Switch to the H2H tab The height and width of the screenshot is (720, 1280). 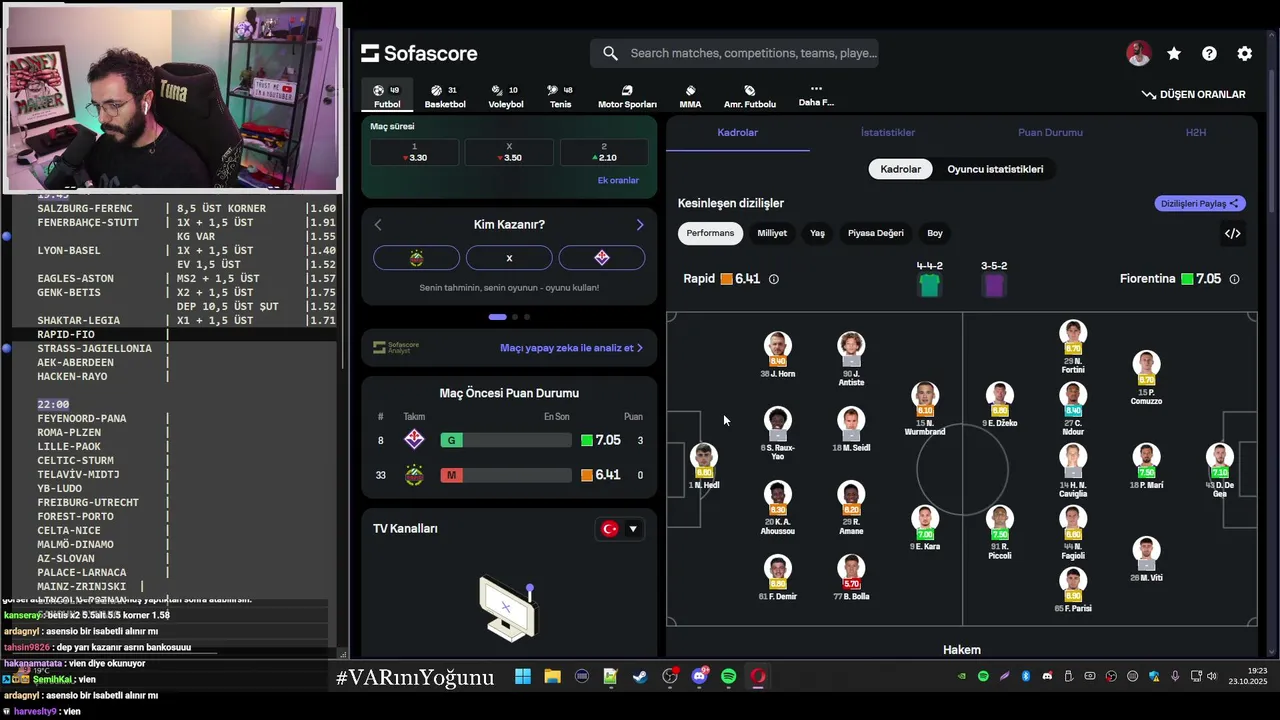(1196, 132)
